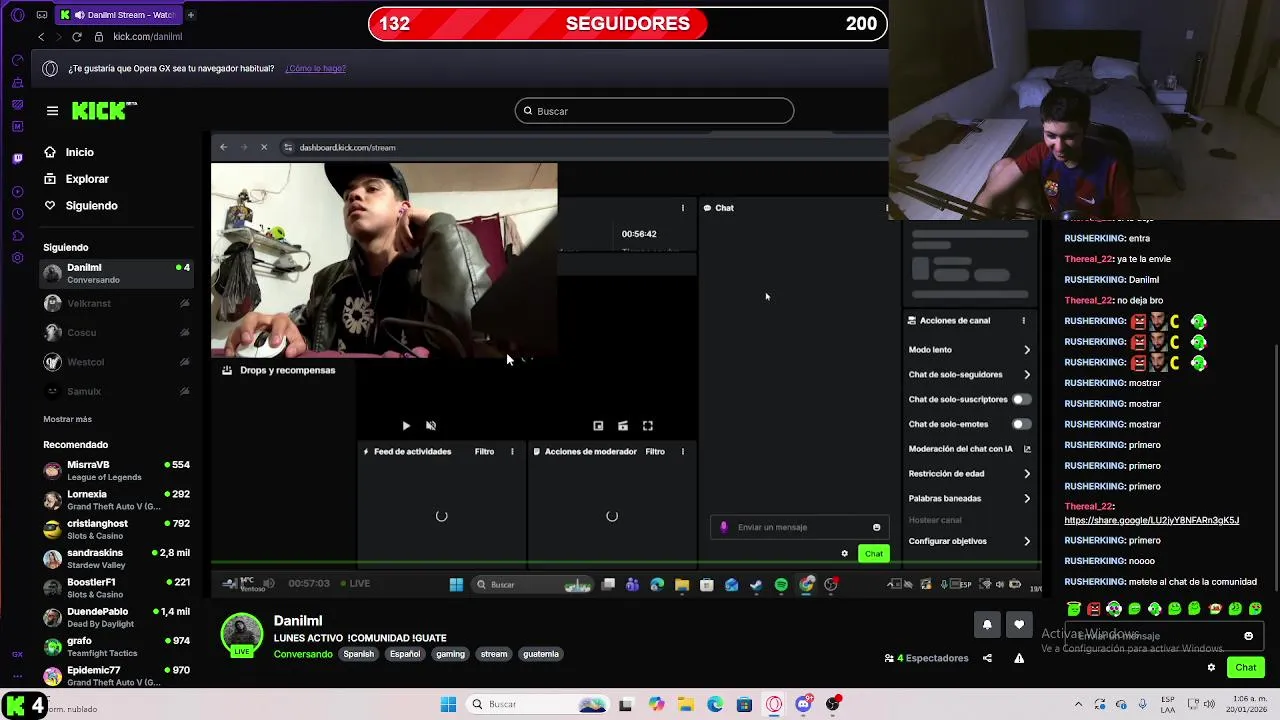This screenshot has width=1280, height=720.
Task: Open MisrraVB recommended channel
Action: click(x=116, y=470)
